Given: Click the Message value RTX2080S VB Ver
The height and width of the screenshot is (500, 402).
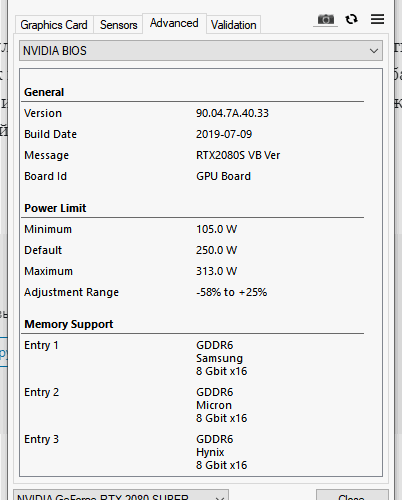Looking at the screenshot, I should [x=238, y=155].
